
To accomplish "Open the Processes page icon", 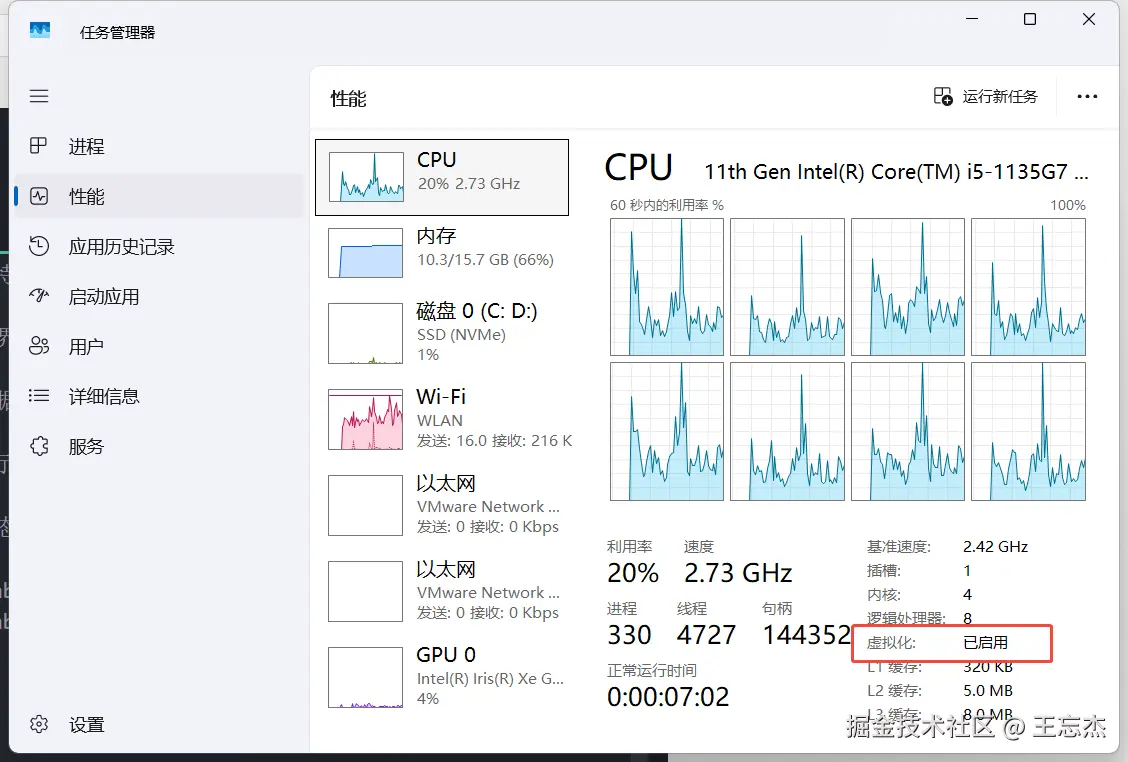I will [39, 146].
